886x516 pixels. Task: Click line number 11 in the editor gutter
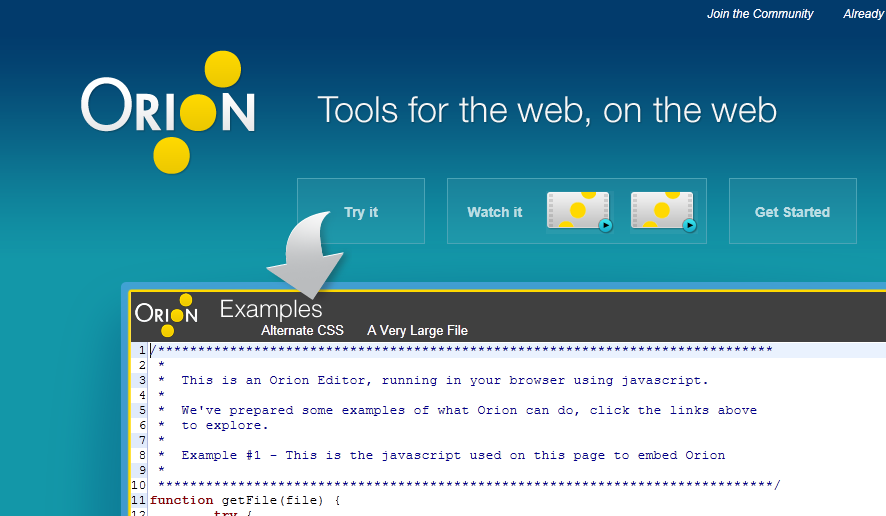(138, 500)
